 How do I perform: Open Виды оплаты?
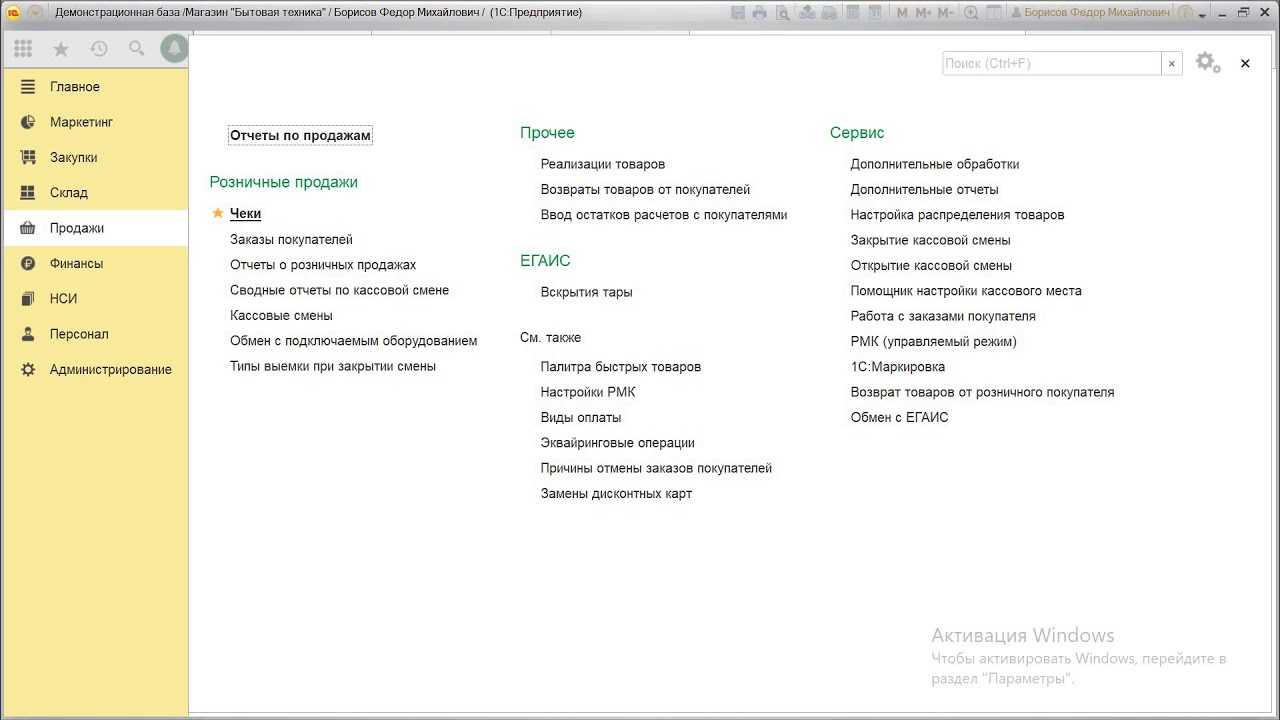point(581,418)
